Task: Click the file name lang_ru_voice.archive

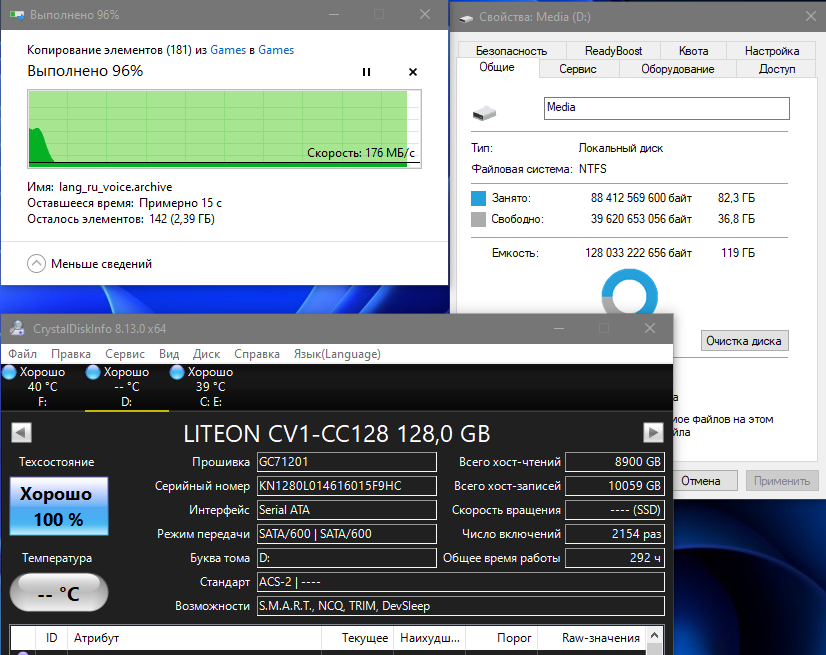Action: (x=115, y=187)
